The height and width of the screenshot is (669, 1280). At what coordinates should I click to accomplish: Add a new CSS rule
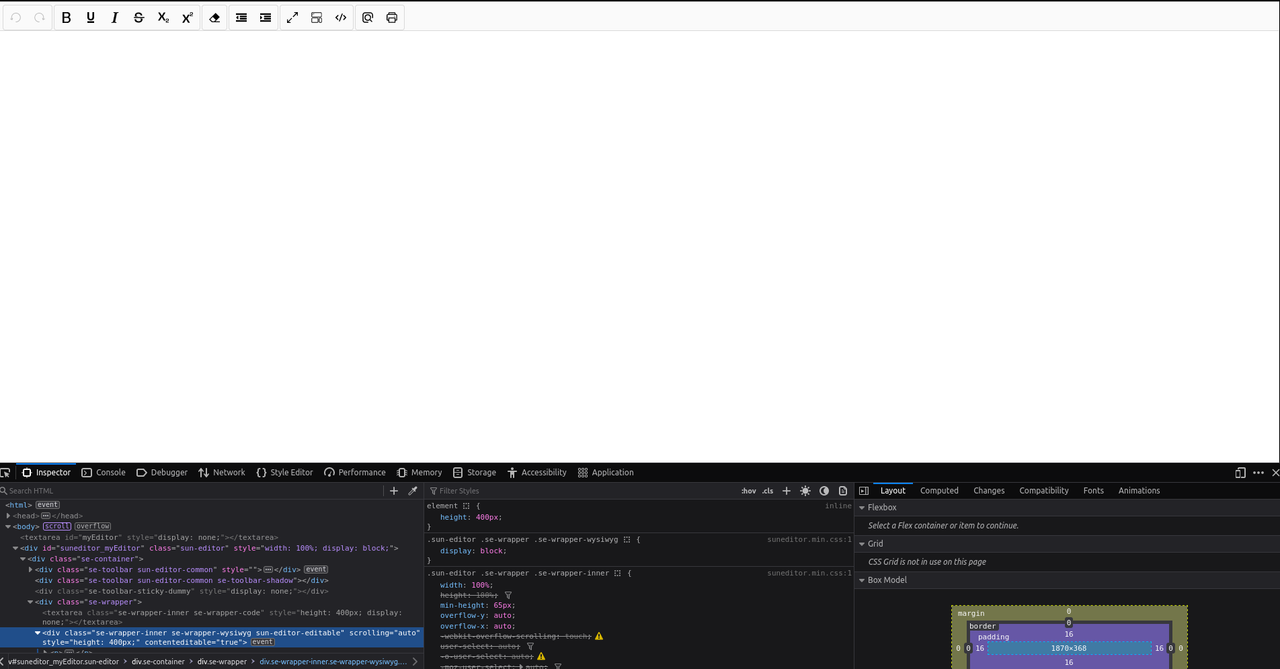pyautogui.click(x=786, y=491)
